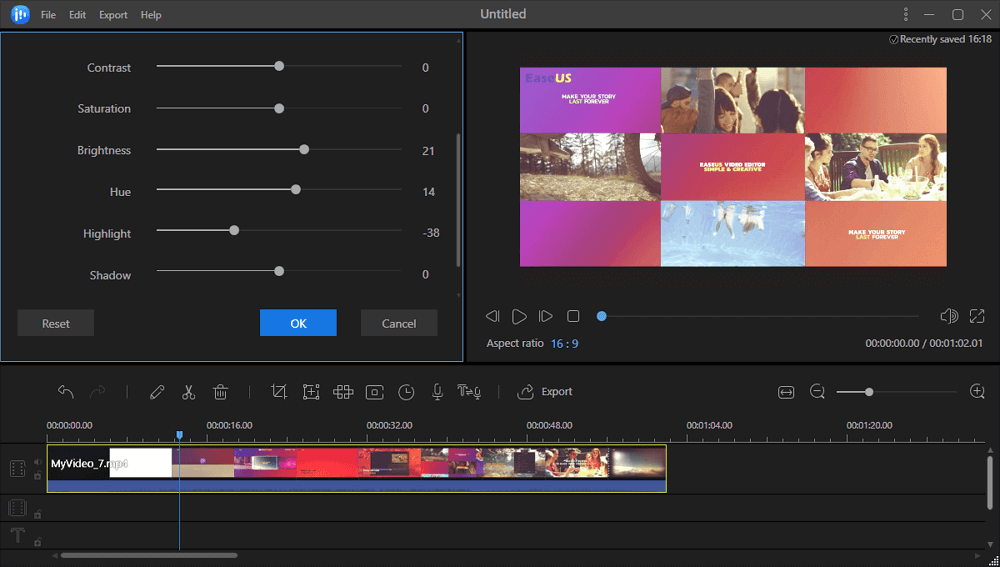The height and width of the screenshot is (567, 1000).
Task: Toggle preview volume speaker icon
Action: coord(949,316)
